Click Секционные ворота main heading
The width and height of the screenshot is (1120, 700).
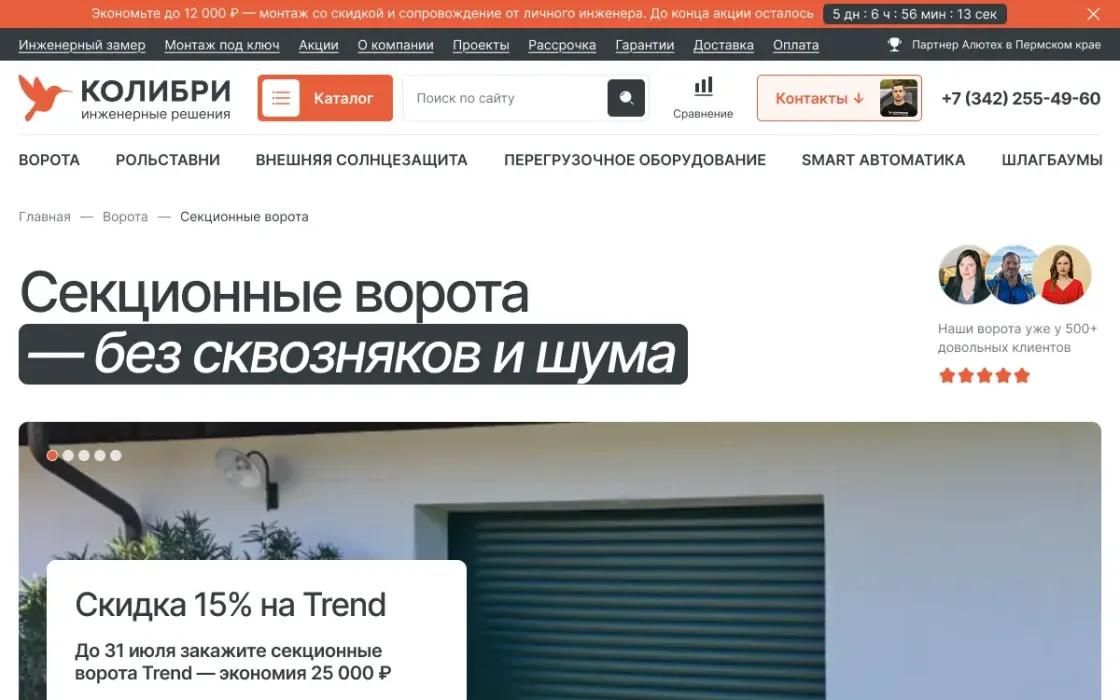(x=274, y=293)
